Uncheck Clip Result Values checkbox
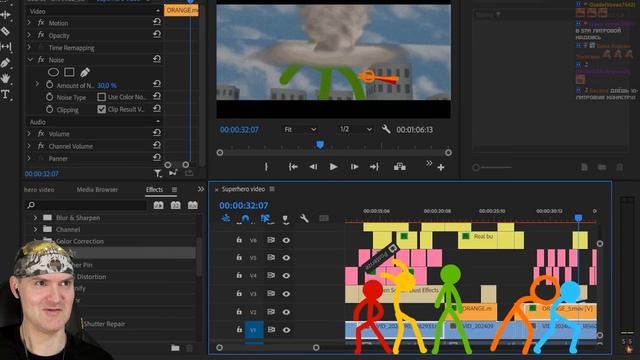 (102, 109)
